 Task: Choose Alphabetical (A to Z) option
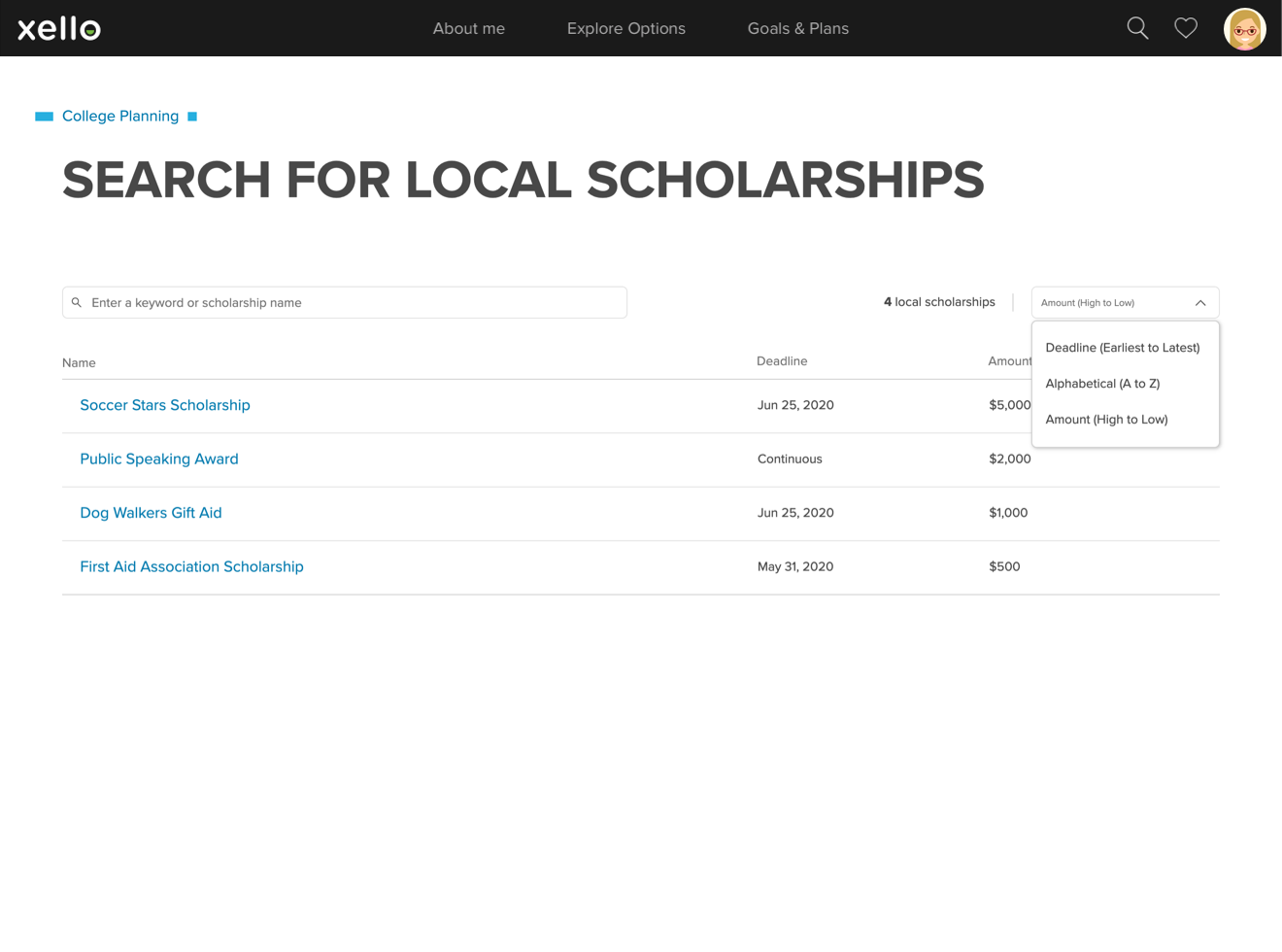(1102, 384)
